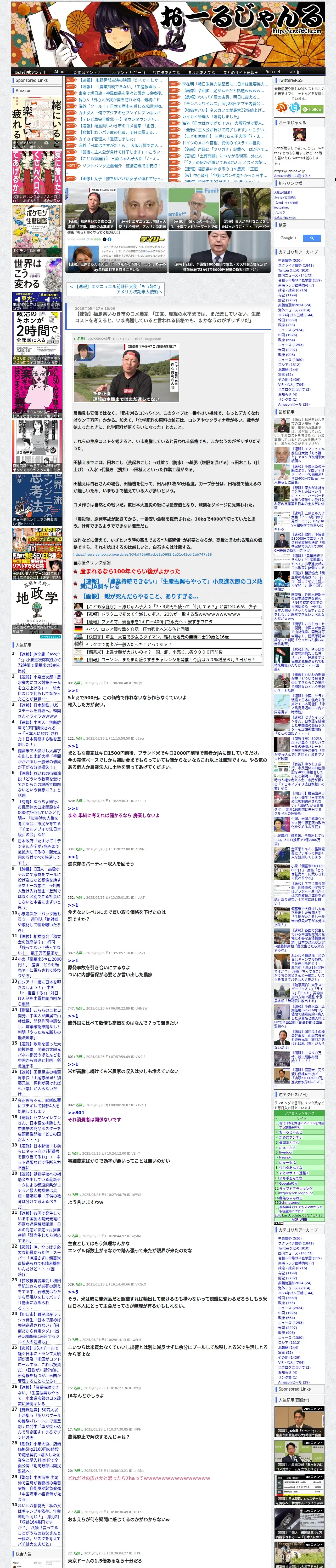Click the おーるじゃんる site header banner

point(168,33)
